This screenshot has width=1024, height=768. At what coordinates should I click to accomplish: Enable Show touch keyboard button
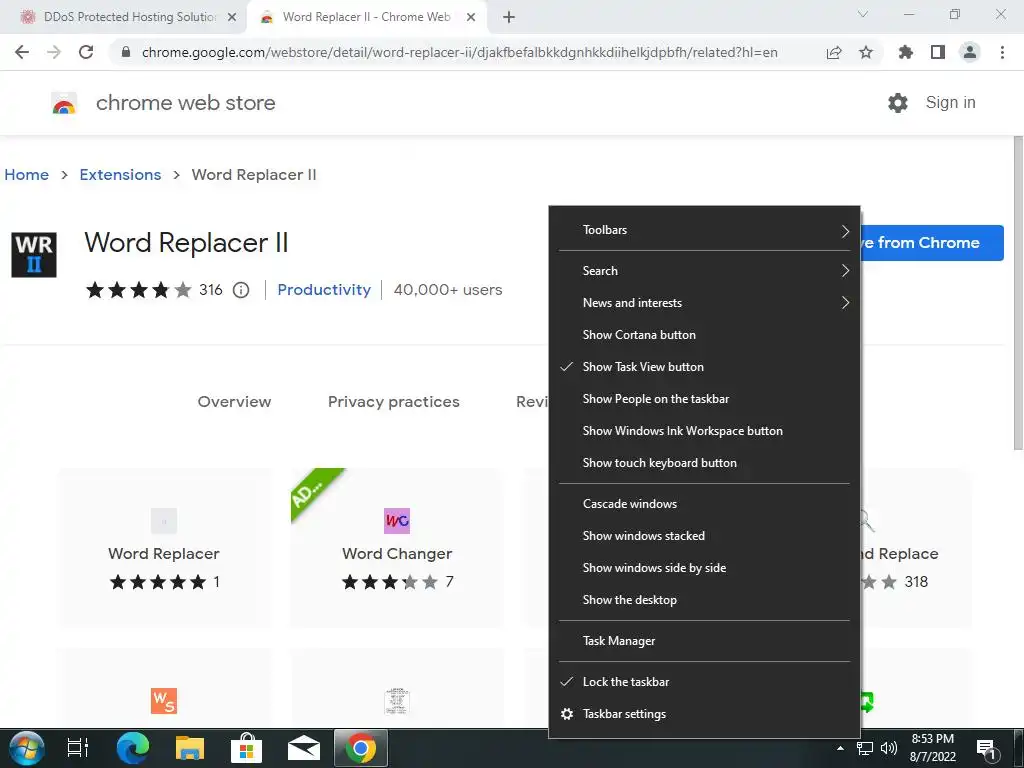(704, 463)
